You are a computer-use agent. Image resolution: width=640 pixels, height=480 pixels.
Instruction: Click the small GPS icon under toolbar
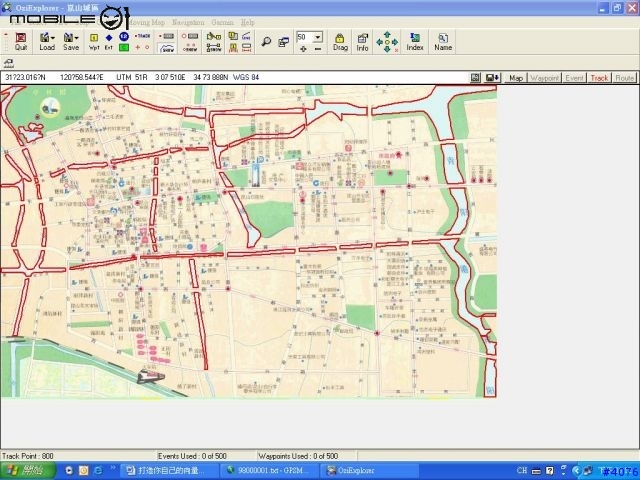pos(9,63)
